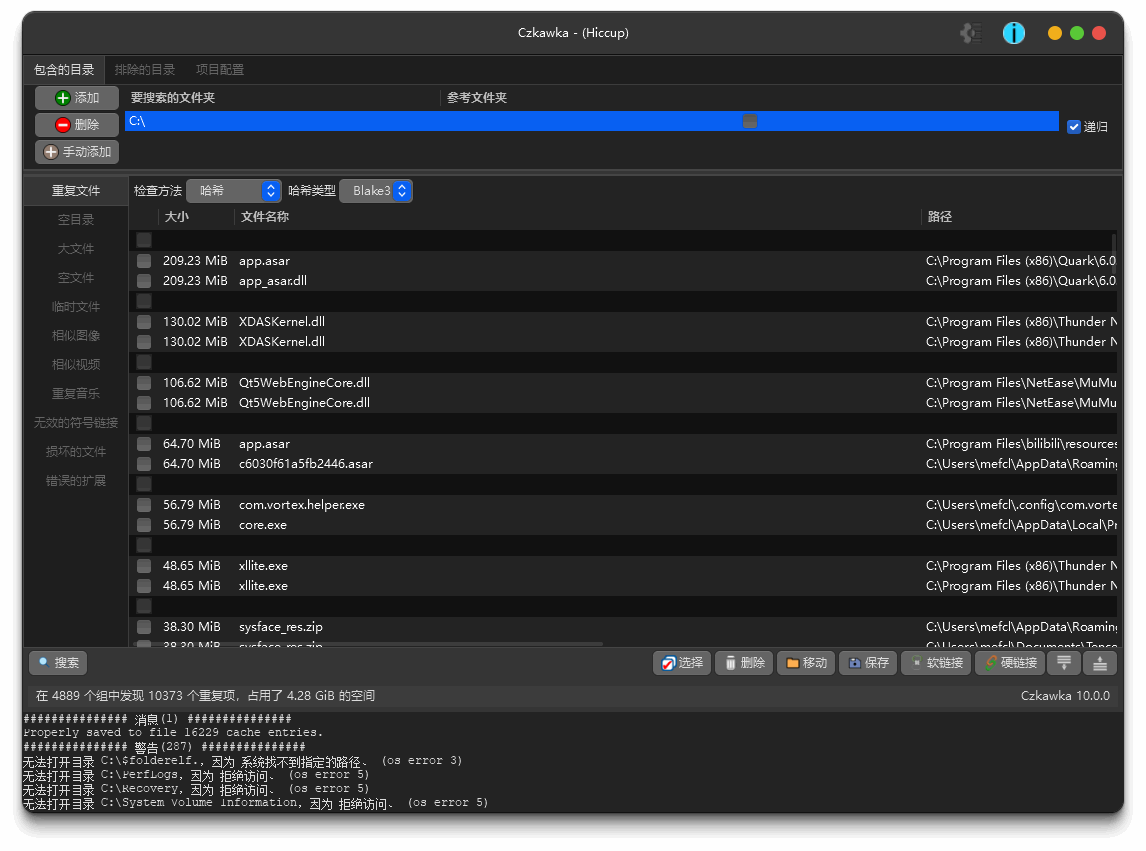Click the 软链接 symlink button
The height and width of the screenshot is (851, 1146).
[x=936, y=663]
